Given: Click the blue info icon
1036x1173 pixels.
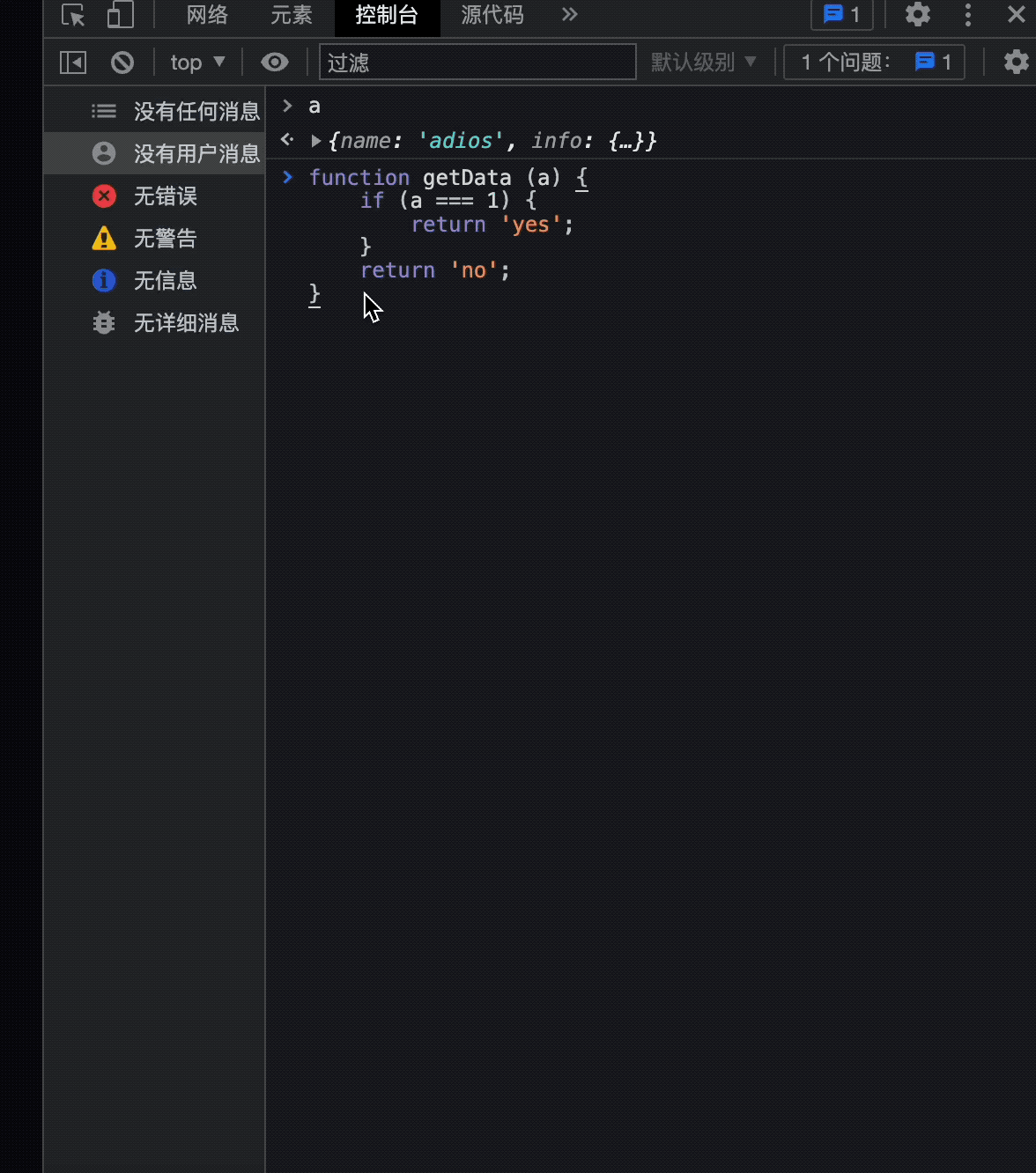Looking at the screenshot, I should (104, 280).
